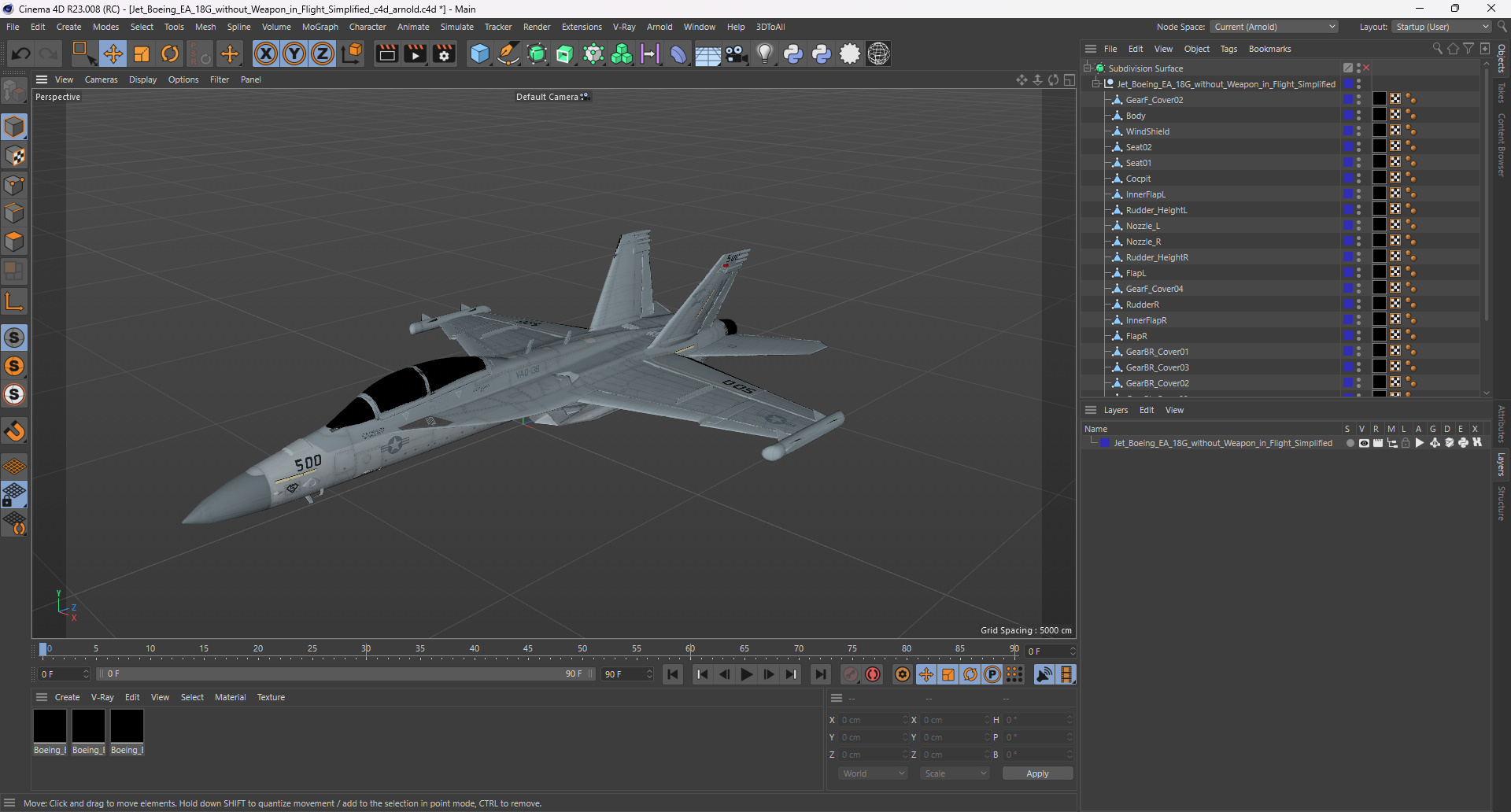Select the Cocpit object in tree
This screenshot has height=812, width=1511.
point(1138,179)
